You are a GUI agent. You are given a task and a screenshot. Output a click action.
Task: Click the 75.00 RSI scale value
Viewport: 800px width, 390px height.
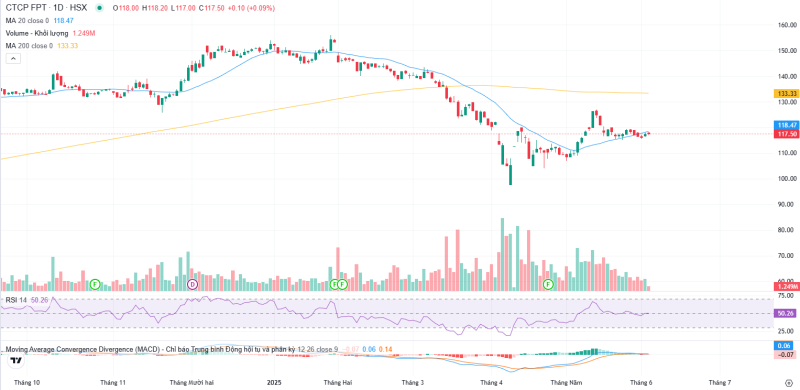click(786, 296)
